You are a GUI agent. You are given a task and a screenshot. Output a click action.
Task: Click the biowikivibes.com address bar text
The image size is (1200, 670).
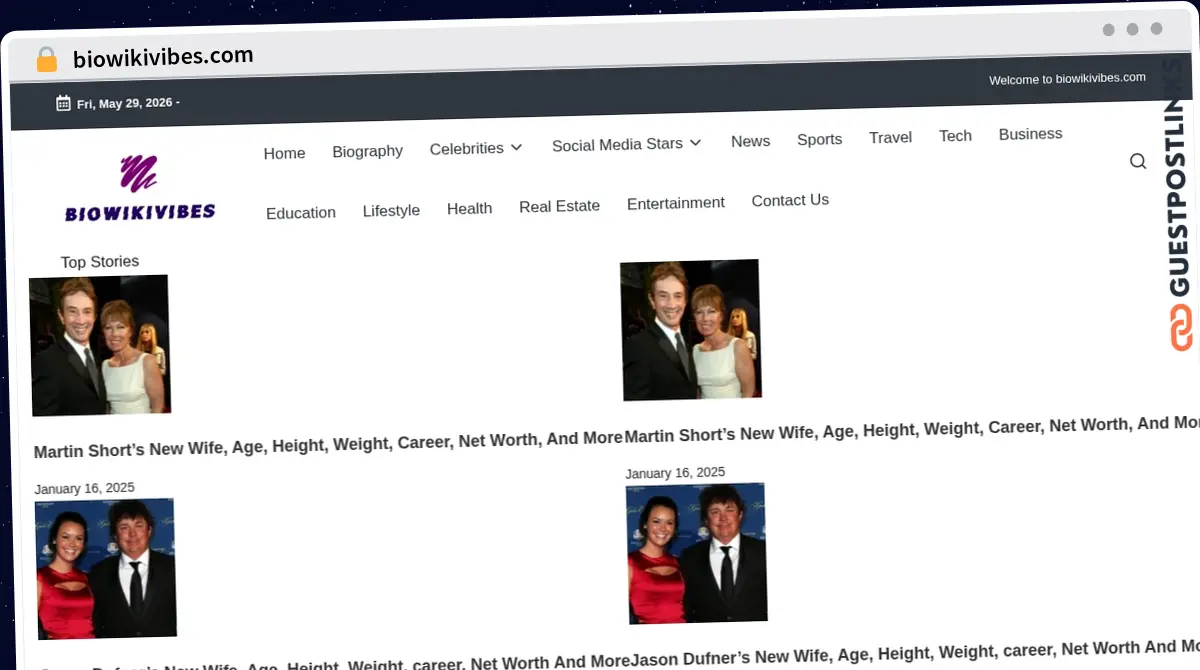point(163,57)
